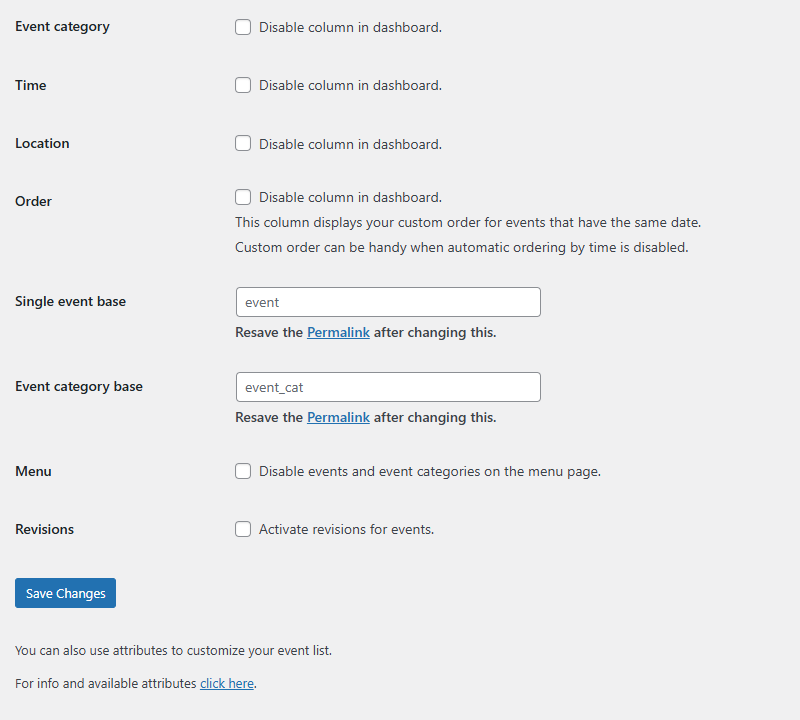Click the 'Single event base' label
The width and height of the screenshot is (800, 720).
[x=70, y=301]
